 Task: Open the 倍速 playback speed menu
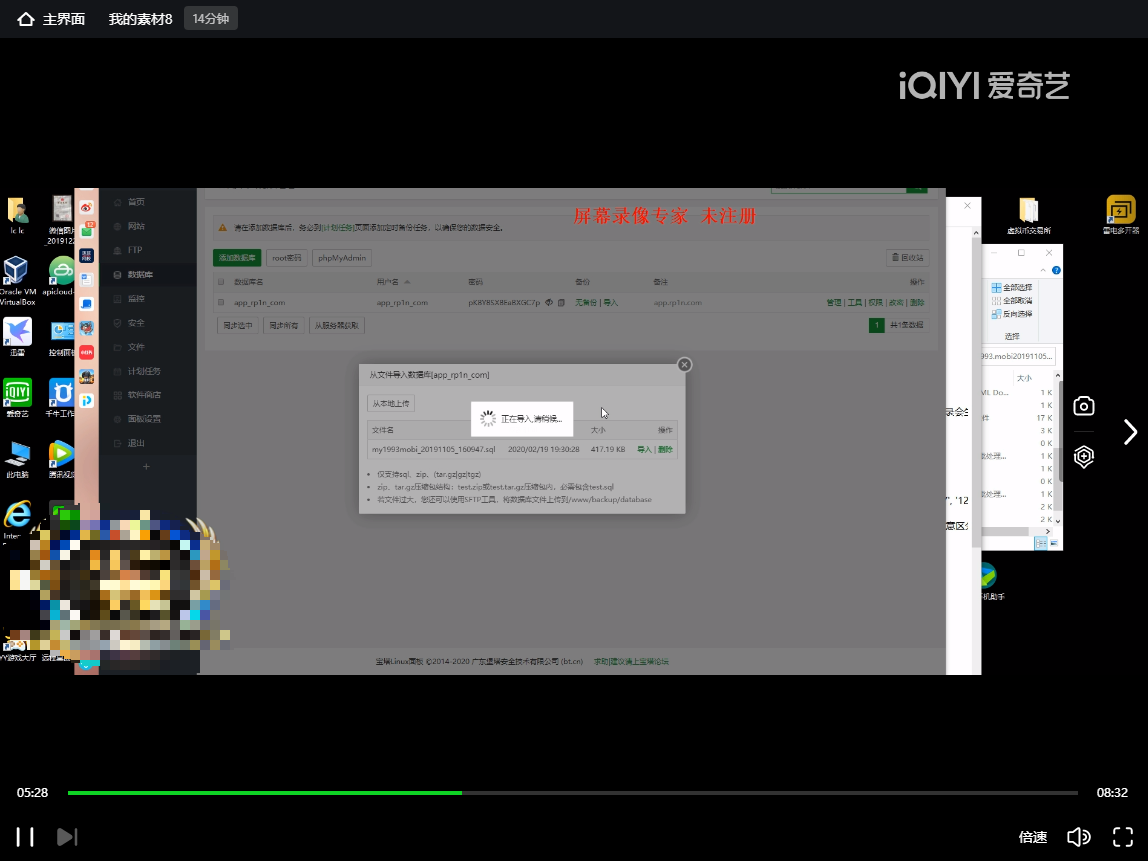(x=1032, y=837)
